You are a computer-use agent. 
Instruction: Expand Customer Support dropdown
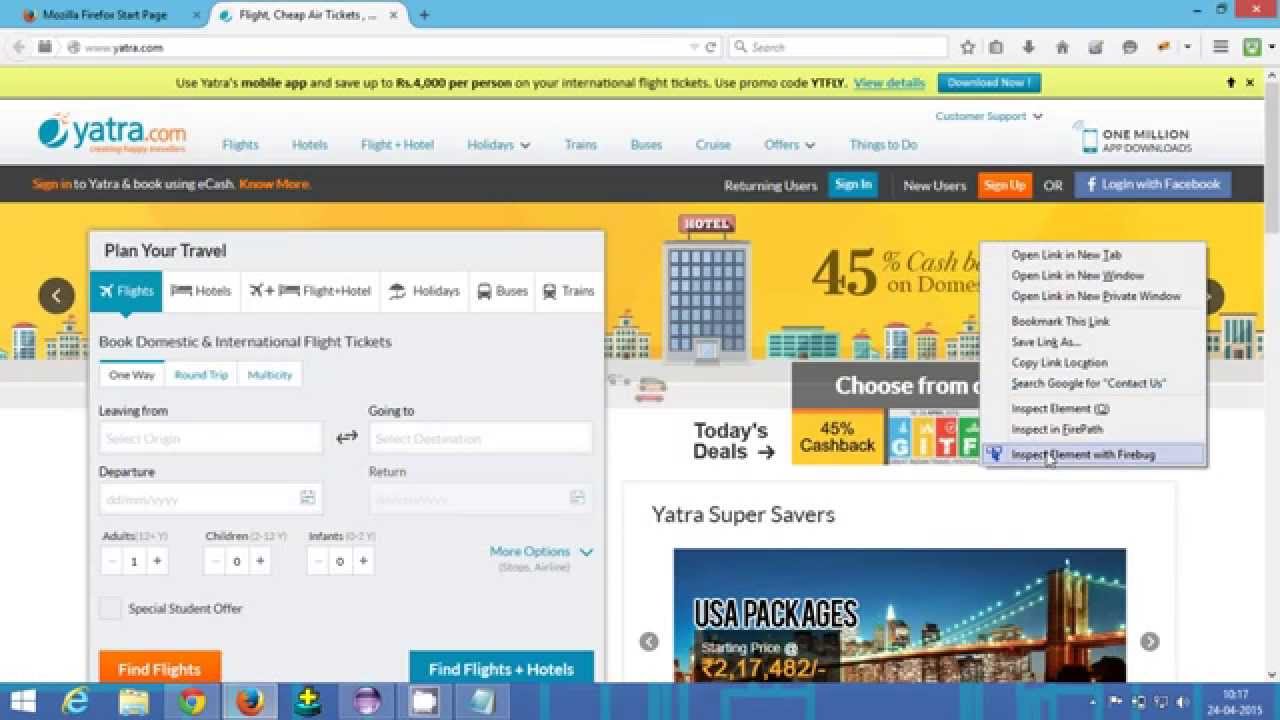pos(989,116)
